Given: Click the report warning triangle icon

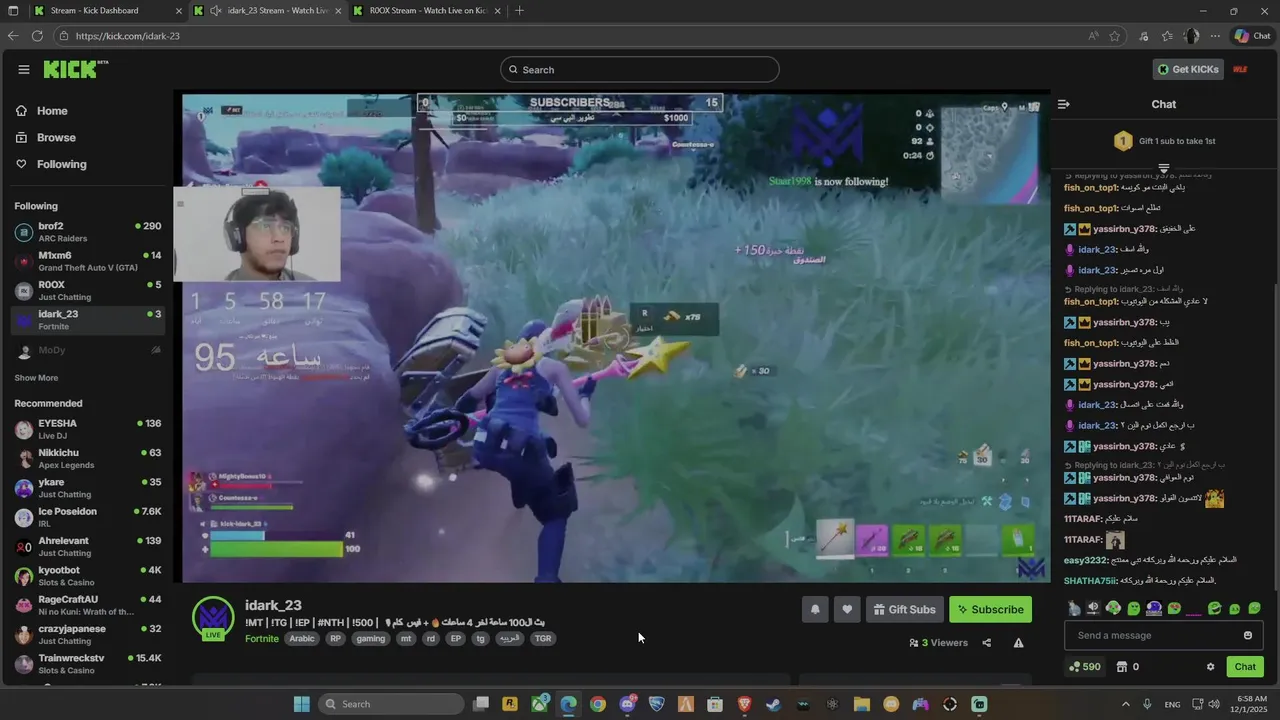Looking at the screenshot, I should click(x=1018, y=643).
